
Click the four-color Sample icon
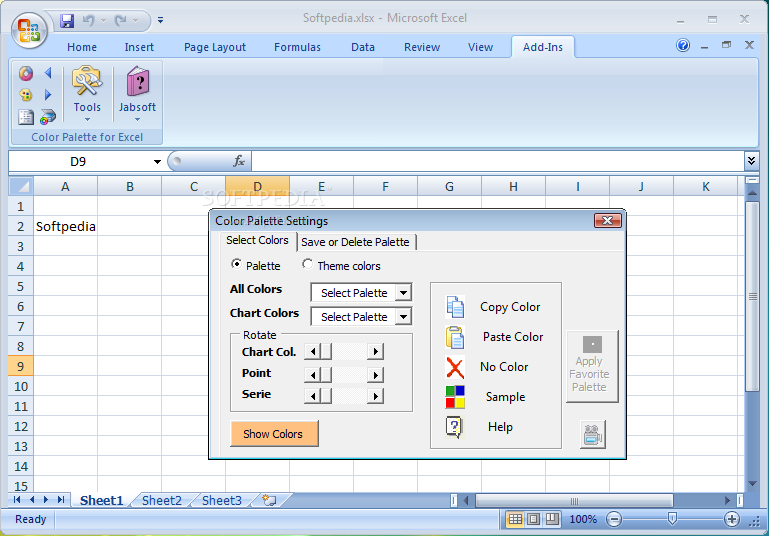click(x=455, y=397)
